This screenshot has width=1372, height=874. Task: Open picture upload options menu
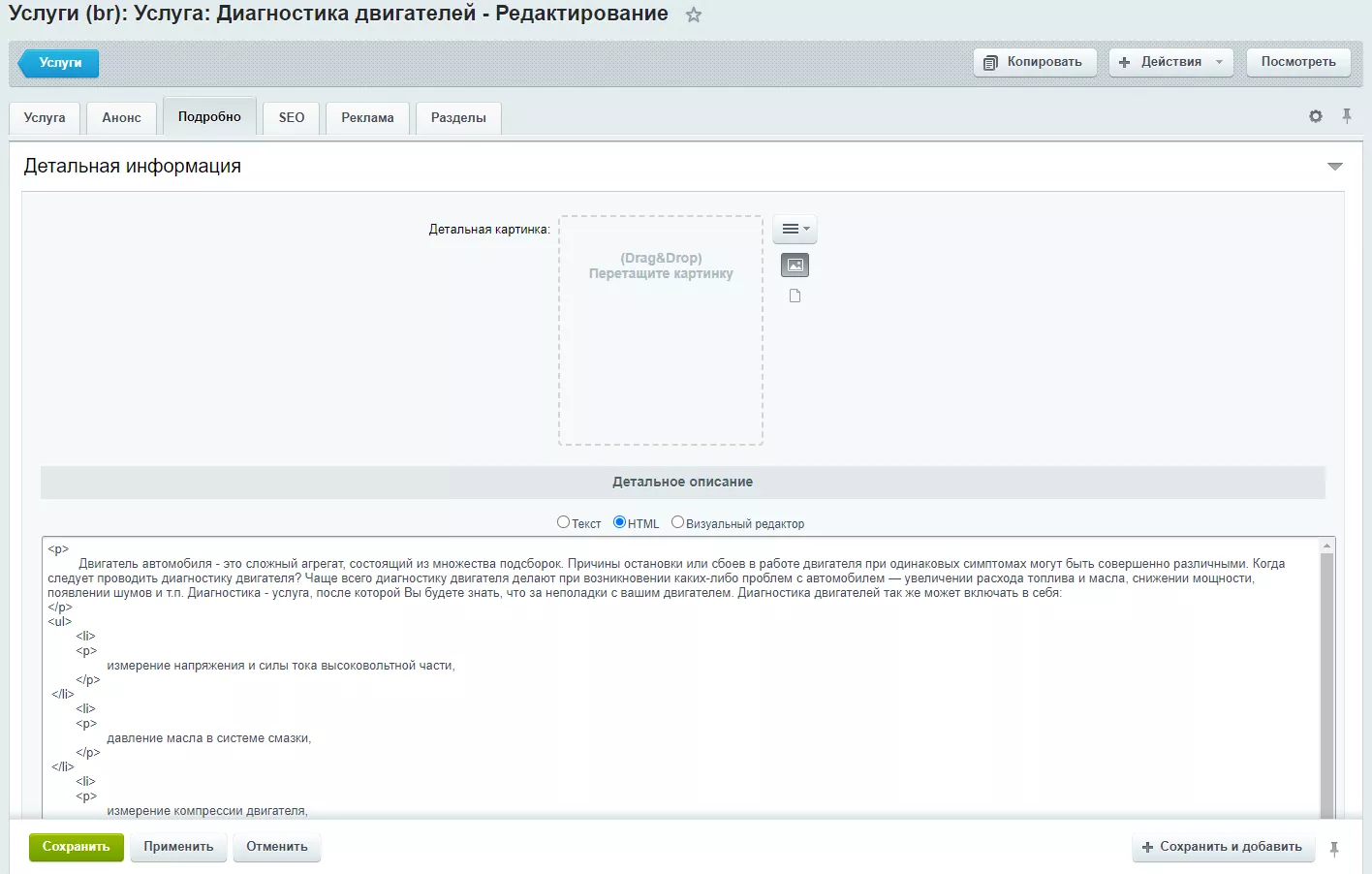pos(795,230)
